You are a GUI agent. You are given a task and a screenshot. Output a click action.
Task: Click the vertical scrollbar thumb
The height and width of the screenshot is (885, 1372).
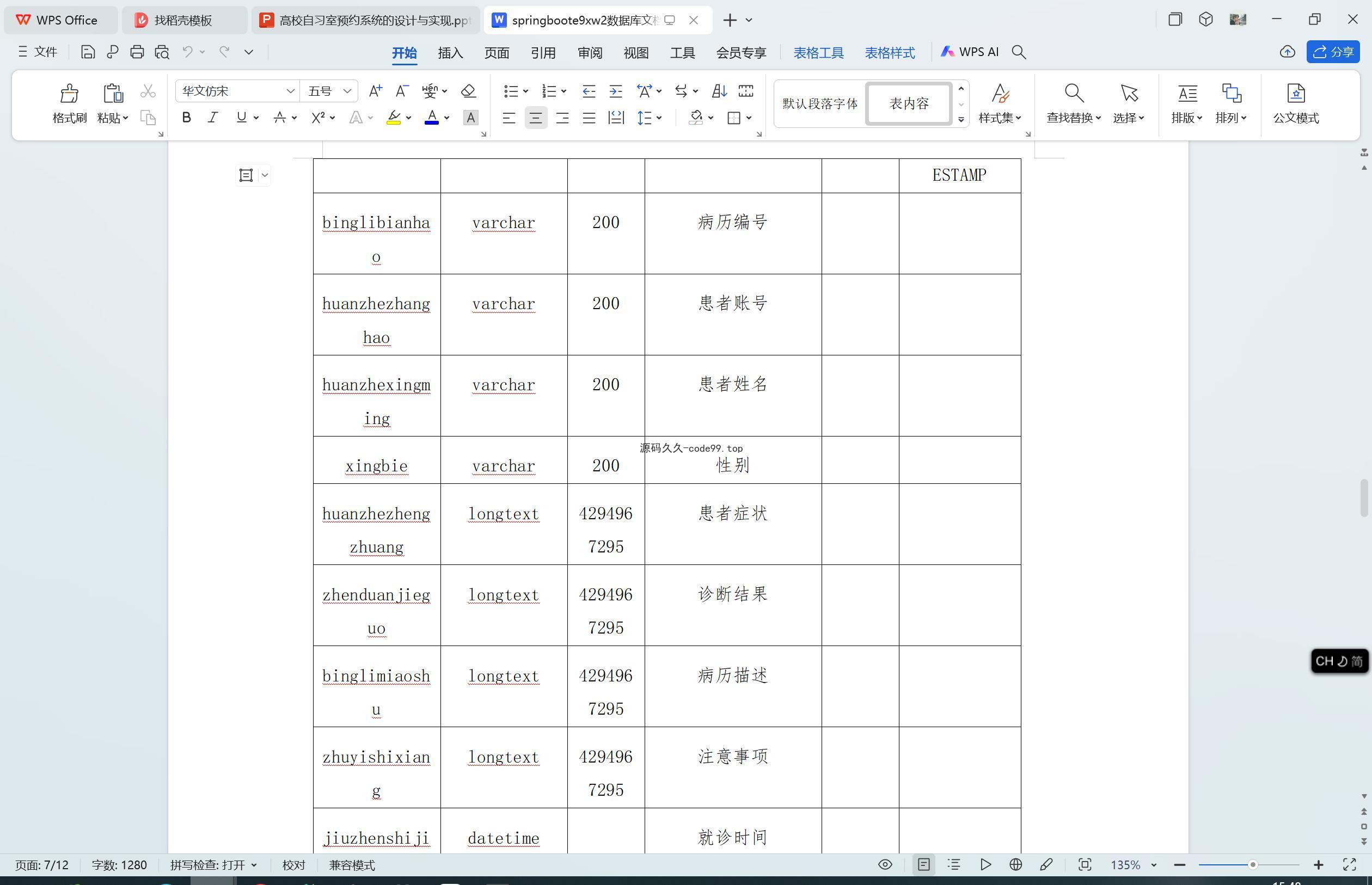1364,497
